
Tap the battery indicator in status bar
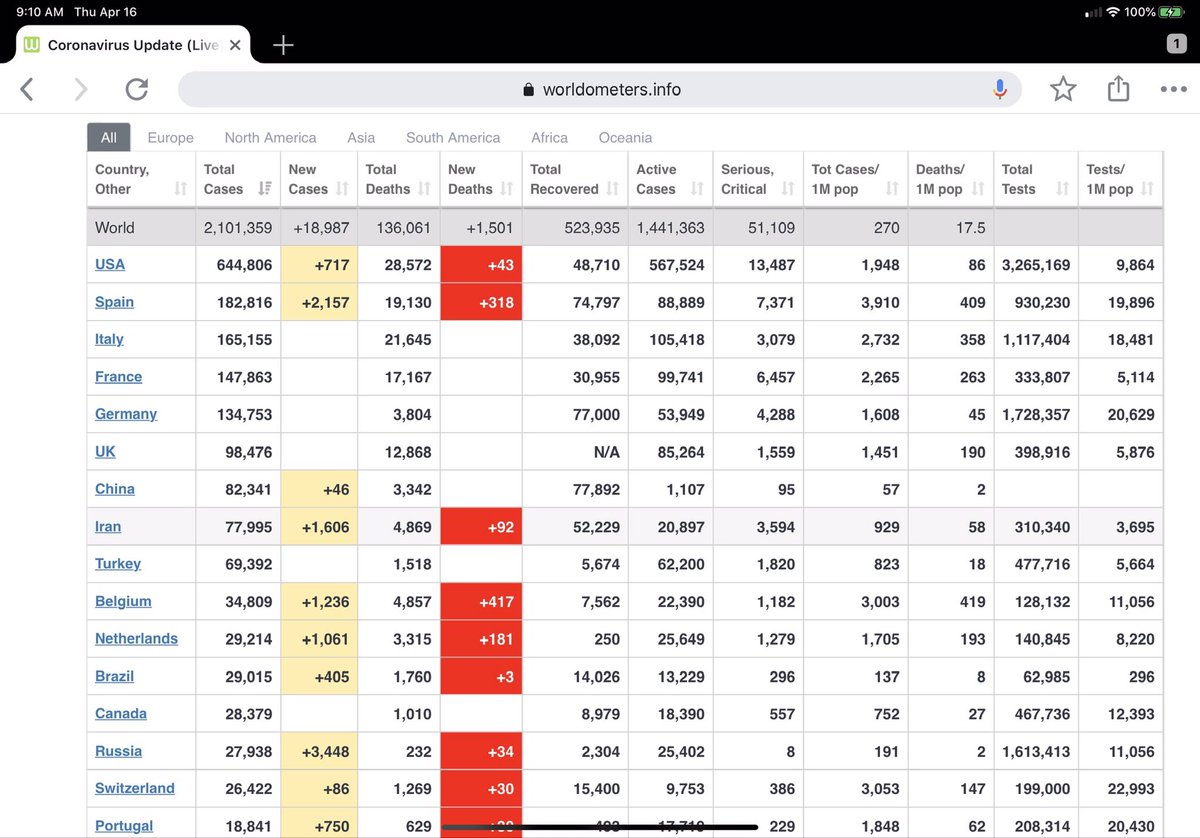point(1170,12)
